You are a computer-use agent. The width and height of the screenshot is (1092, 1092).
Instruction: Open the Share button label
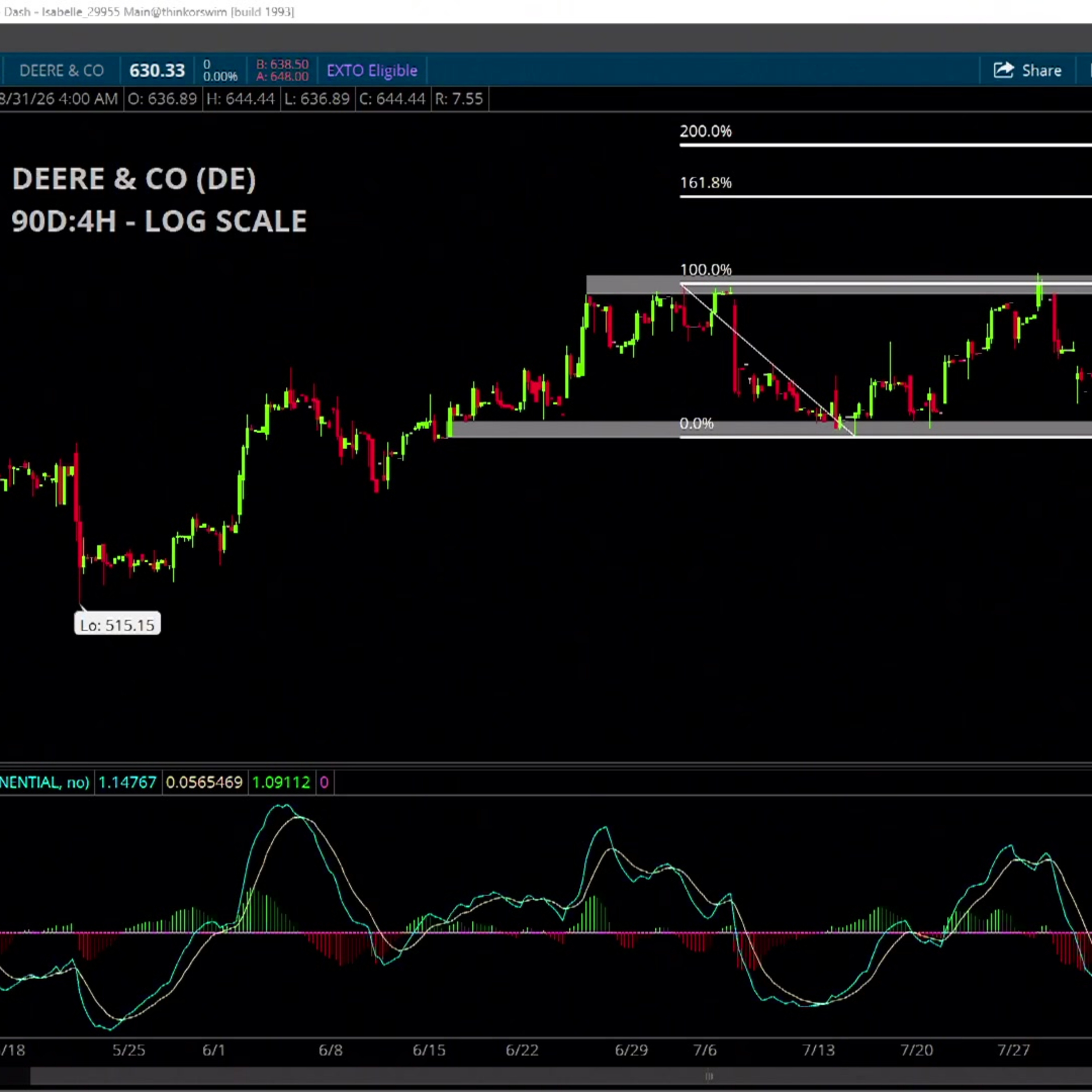tap(1042, 71)
